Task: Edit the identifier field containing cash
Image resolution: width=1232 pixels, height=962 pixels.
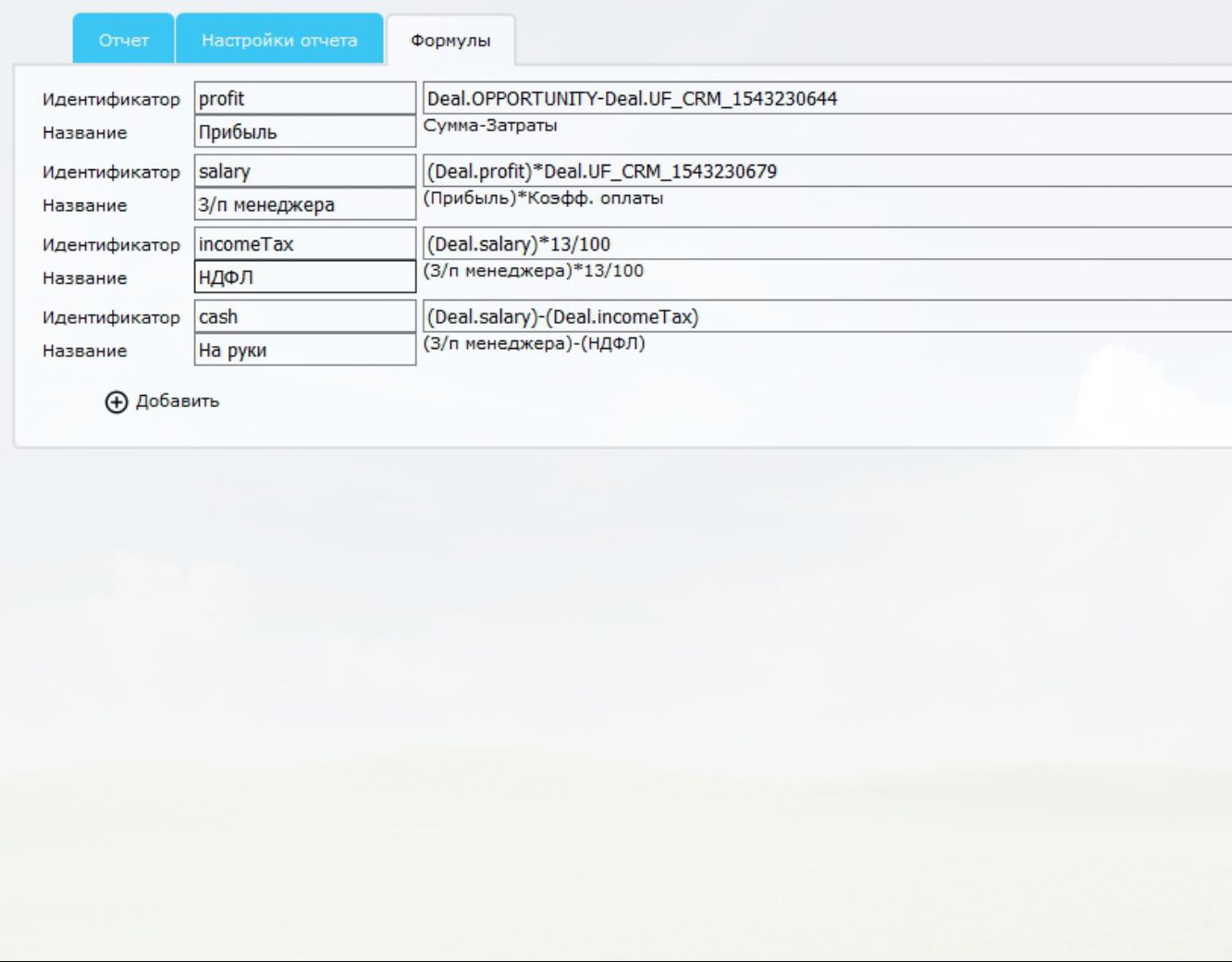Action: pos(305,316)
